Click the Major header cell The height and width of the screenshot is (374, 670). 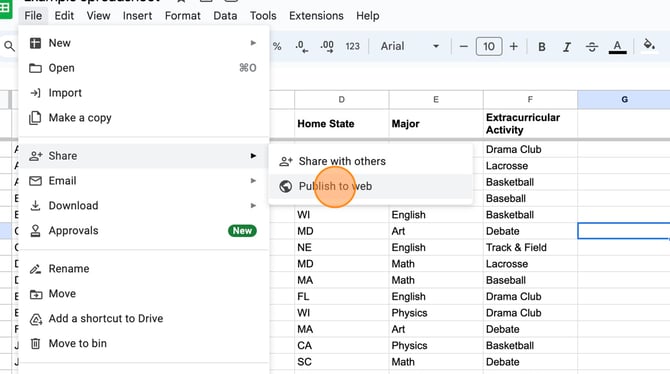pos(436,124)
